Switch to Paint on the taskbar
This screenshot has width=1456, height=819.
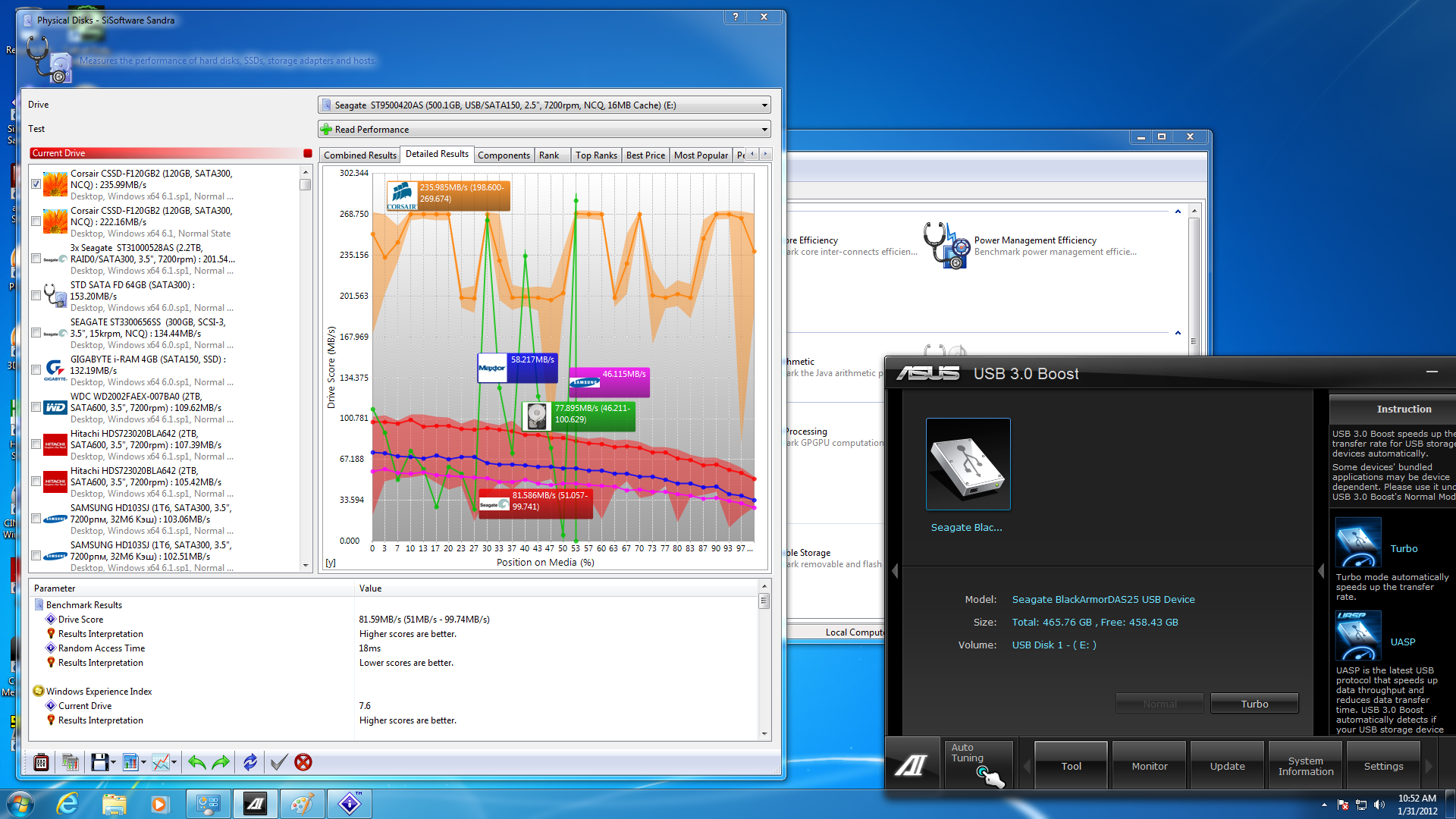303,804
